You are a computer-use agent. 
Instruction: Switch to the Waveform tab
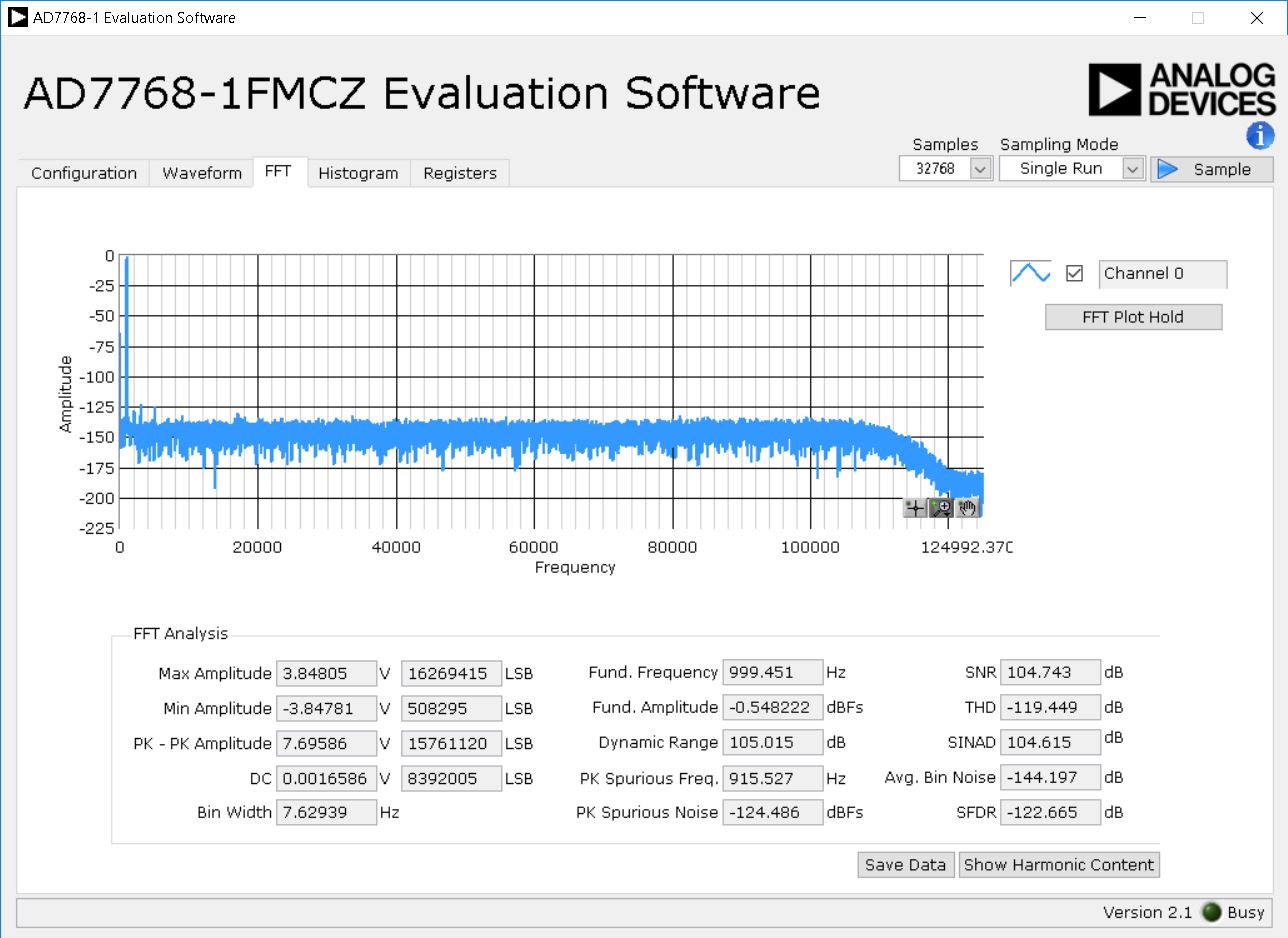pos(202,173)
